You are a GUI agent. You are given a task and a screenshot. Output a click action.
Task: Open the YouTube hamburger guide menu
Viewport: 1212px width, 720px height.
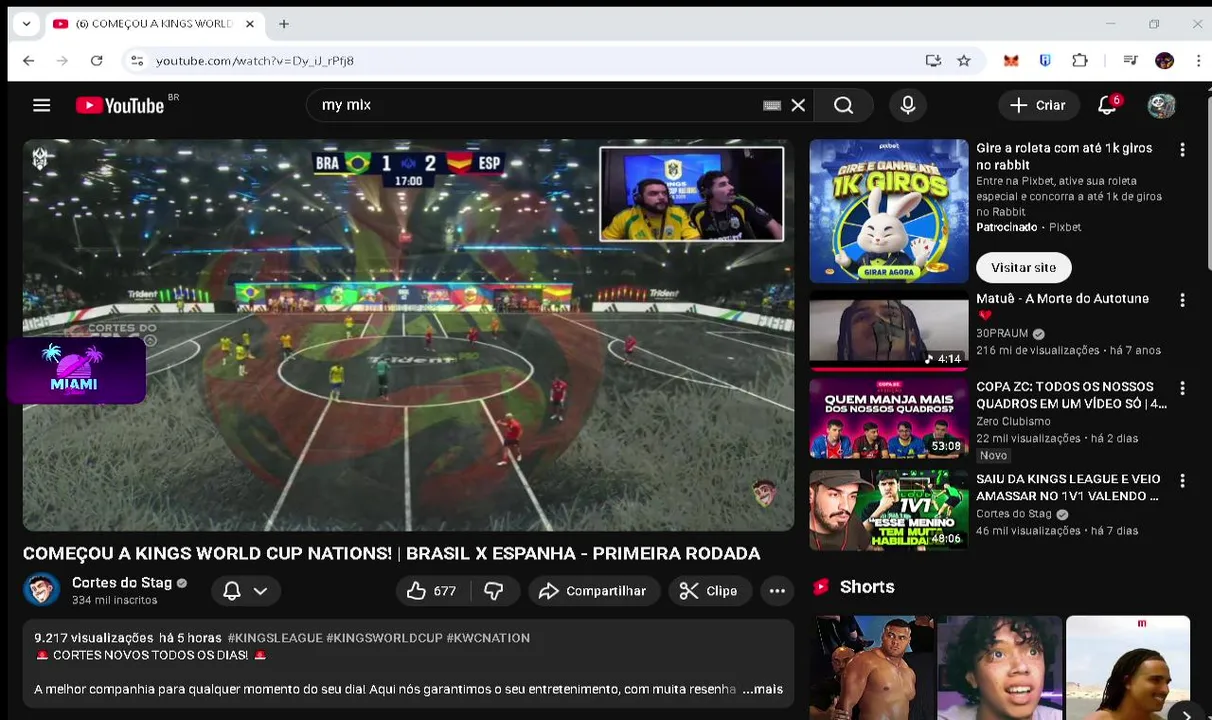pyautogui.click(x=41, y=105)
